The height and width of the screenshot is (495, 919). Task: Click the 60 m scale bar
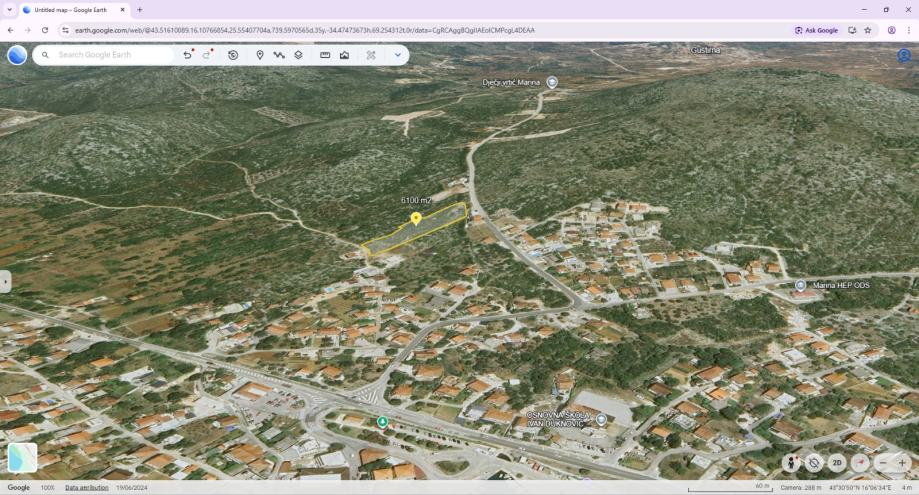coord(730,488)
